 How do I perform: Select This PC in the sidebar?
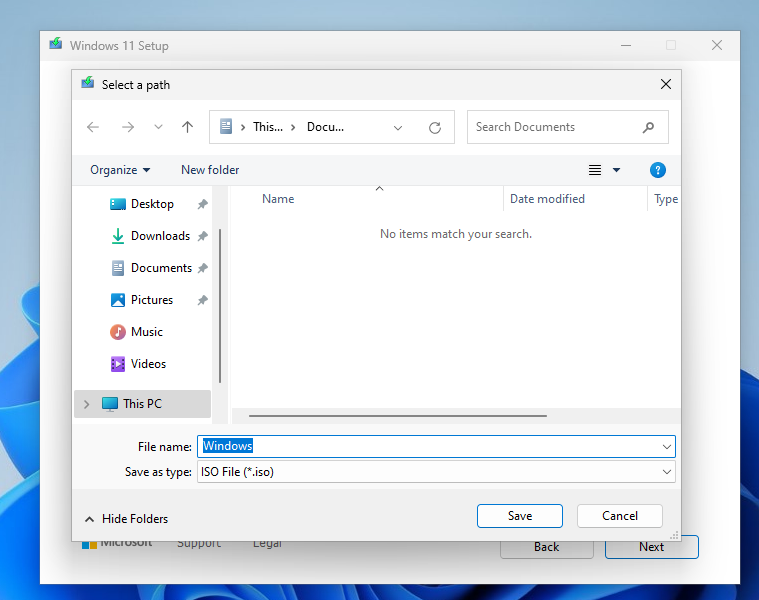click(142, 404)
